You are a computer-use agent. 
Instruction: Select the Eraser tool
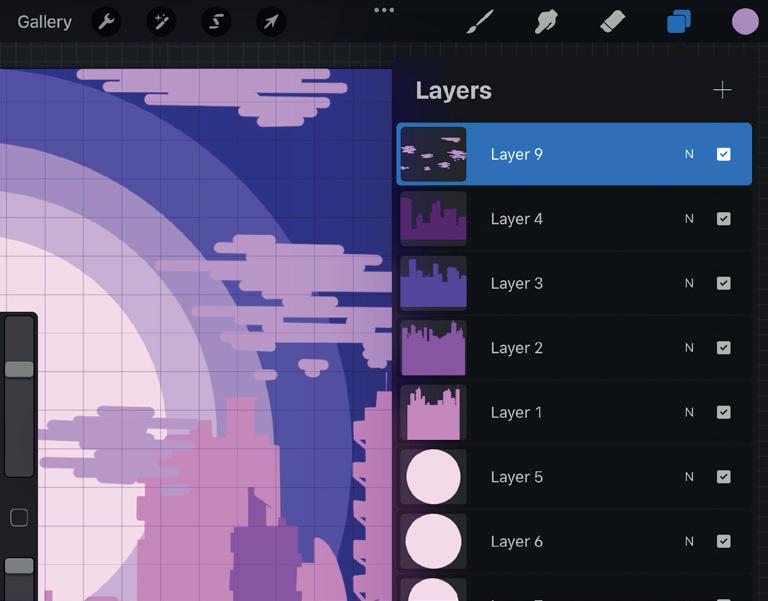coord(612,22)
